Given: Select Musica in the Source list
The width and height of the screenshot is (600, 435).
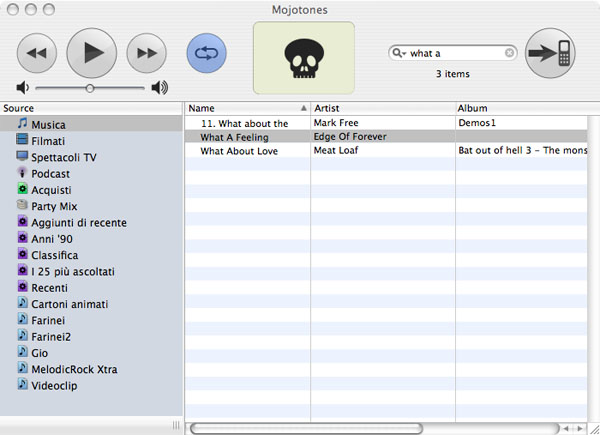Looking at the screenshot, I should [91, 124].
